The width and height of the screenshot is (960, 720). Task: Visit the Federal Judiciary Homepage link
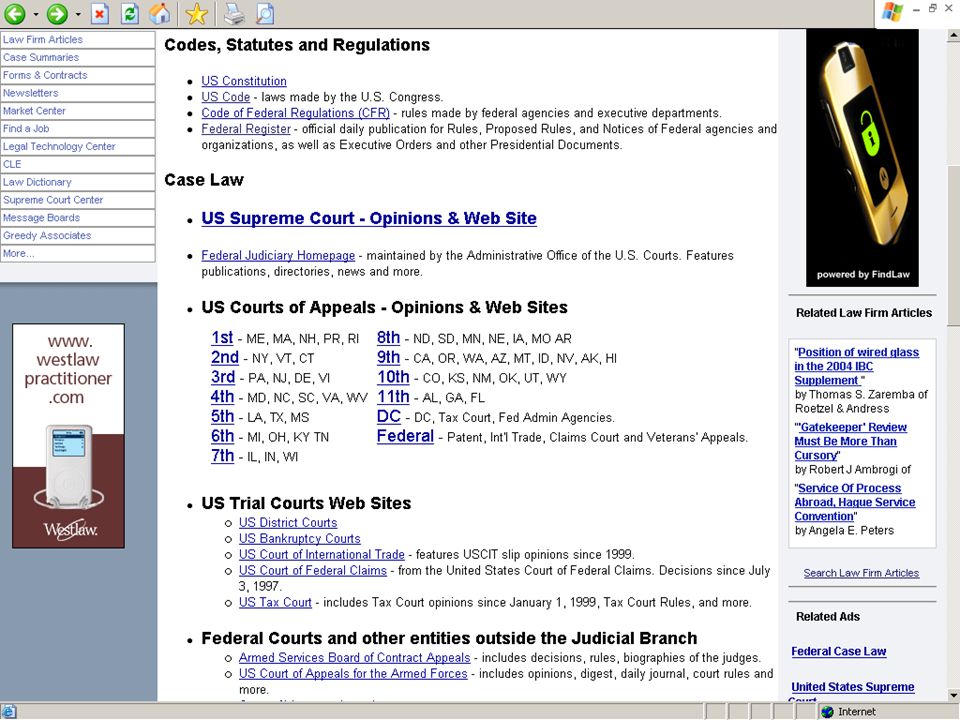278,255
